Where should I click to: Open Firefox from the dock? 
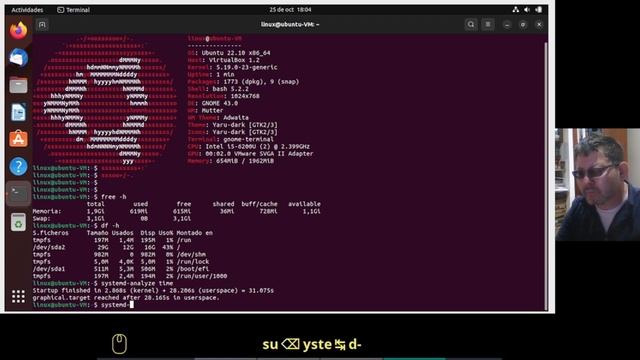[18, 31]
